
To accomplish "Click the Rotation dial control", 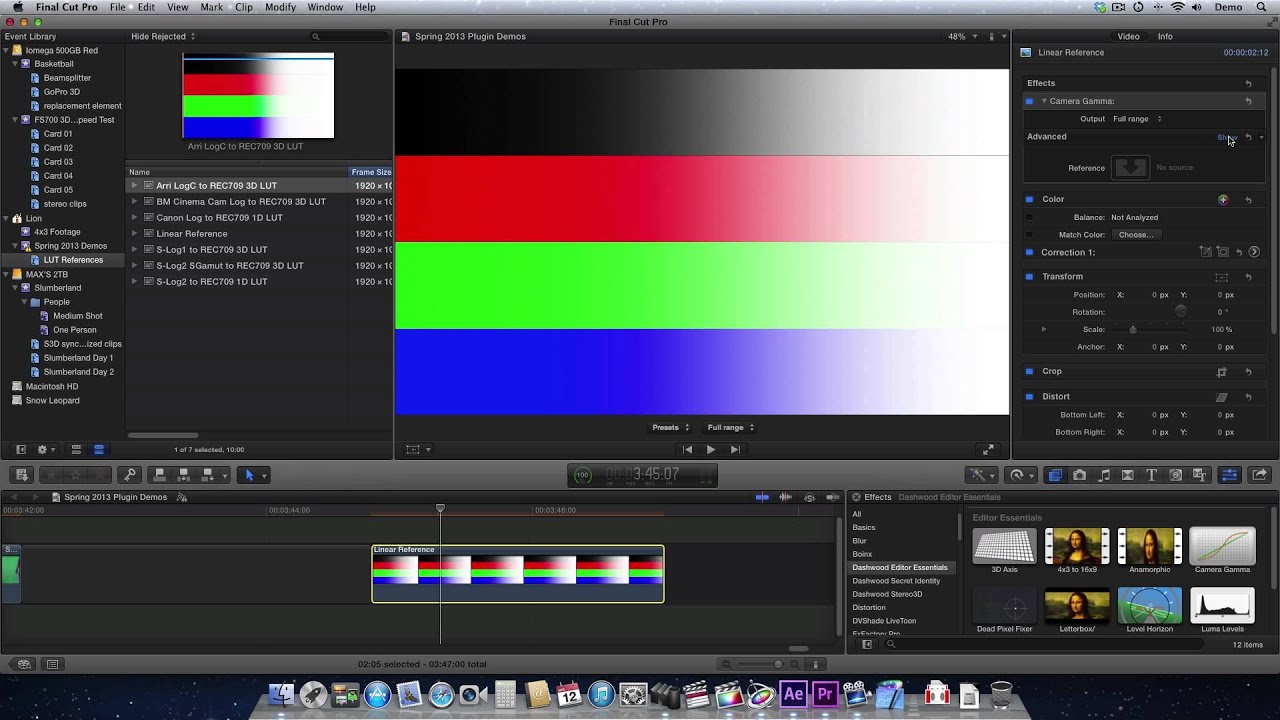I will 1181,312.
